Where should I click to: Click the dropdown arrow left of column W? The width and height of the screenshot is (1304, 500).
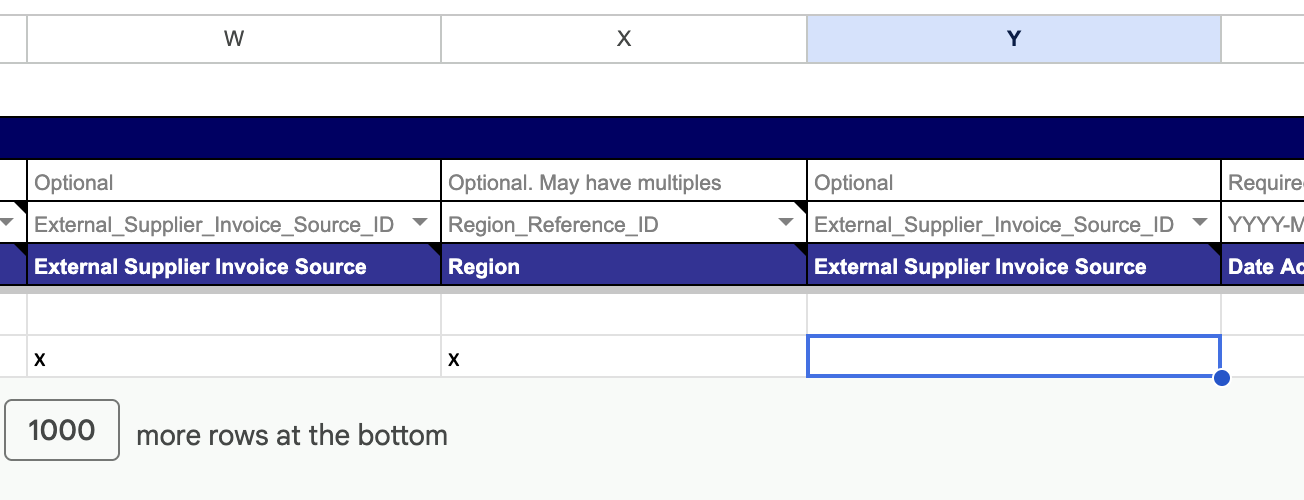click(x=9, y=222)
